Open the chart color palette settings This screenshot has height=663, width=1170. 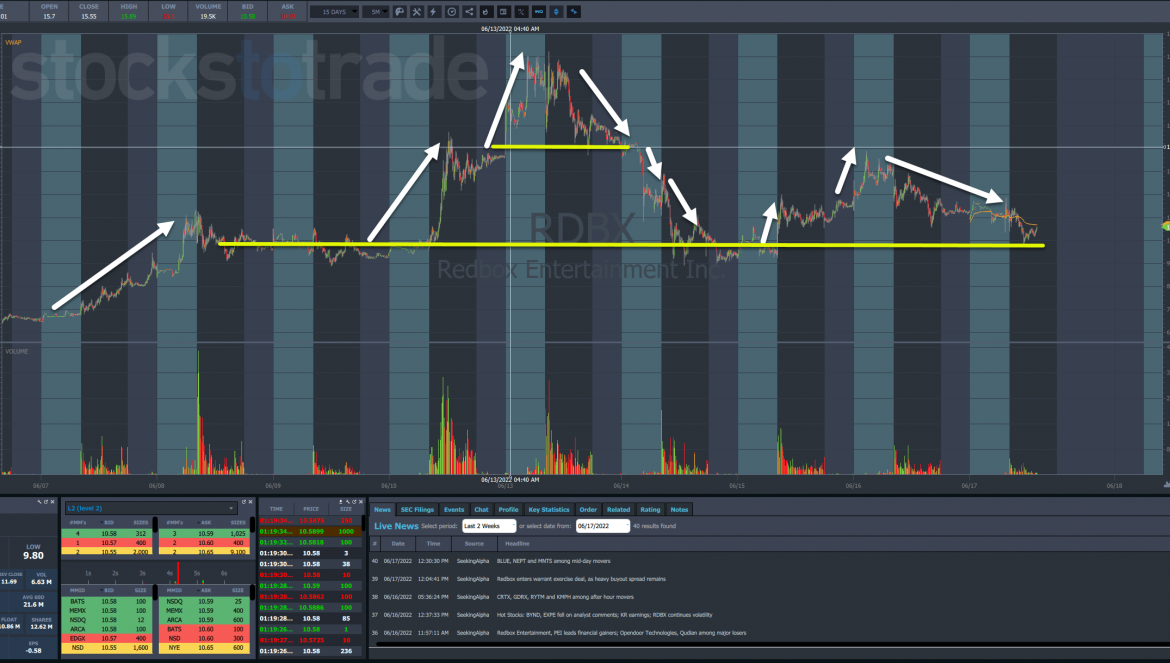pyautogui.click(x=400, y=12)
